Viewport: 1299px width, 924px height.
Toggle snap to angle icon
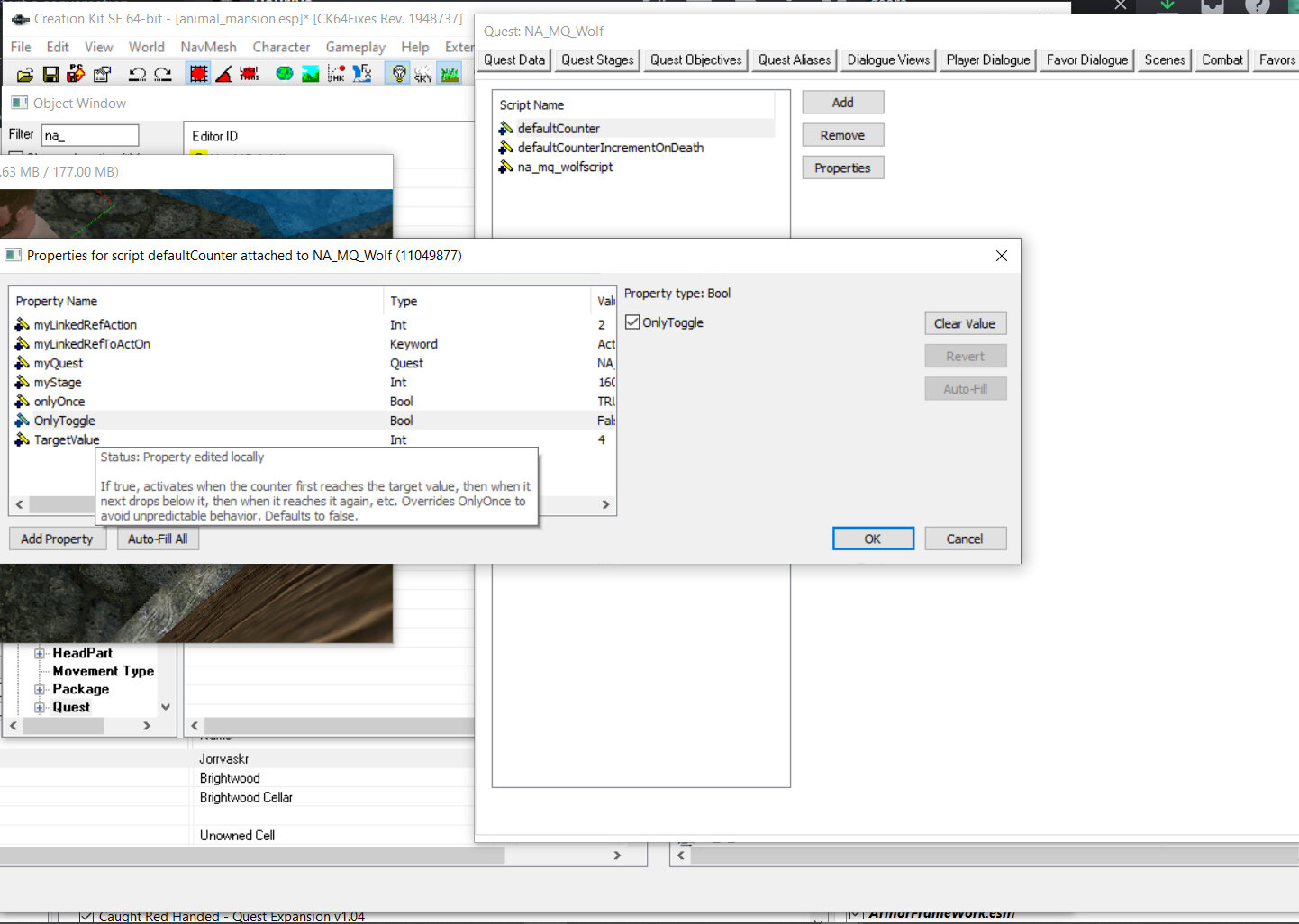(224, 74)
